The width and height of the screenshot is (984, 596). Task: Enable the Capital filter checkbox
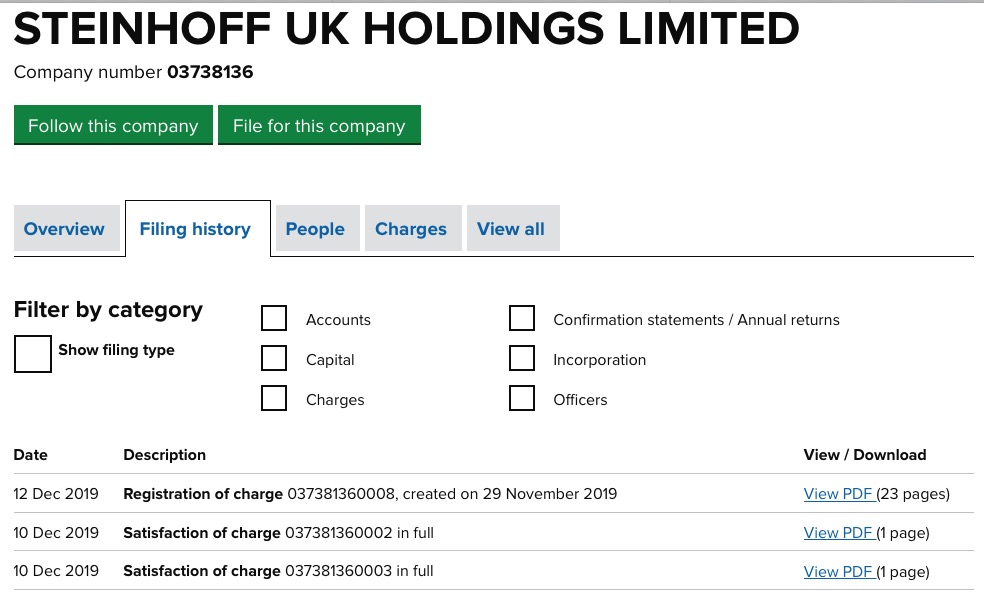(274, 358)
